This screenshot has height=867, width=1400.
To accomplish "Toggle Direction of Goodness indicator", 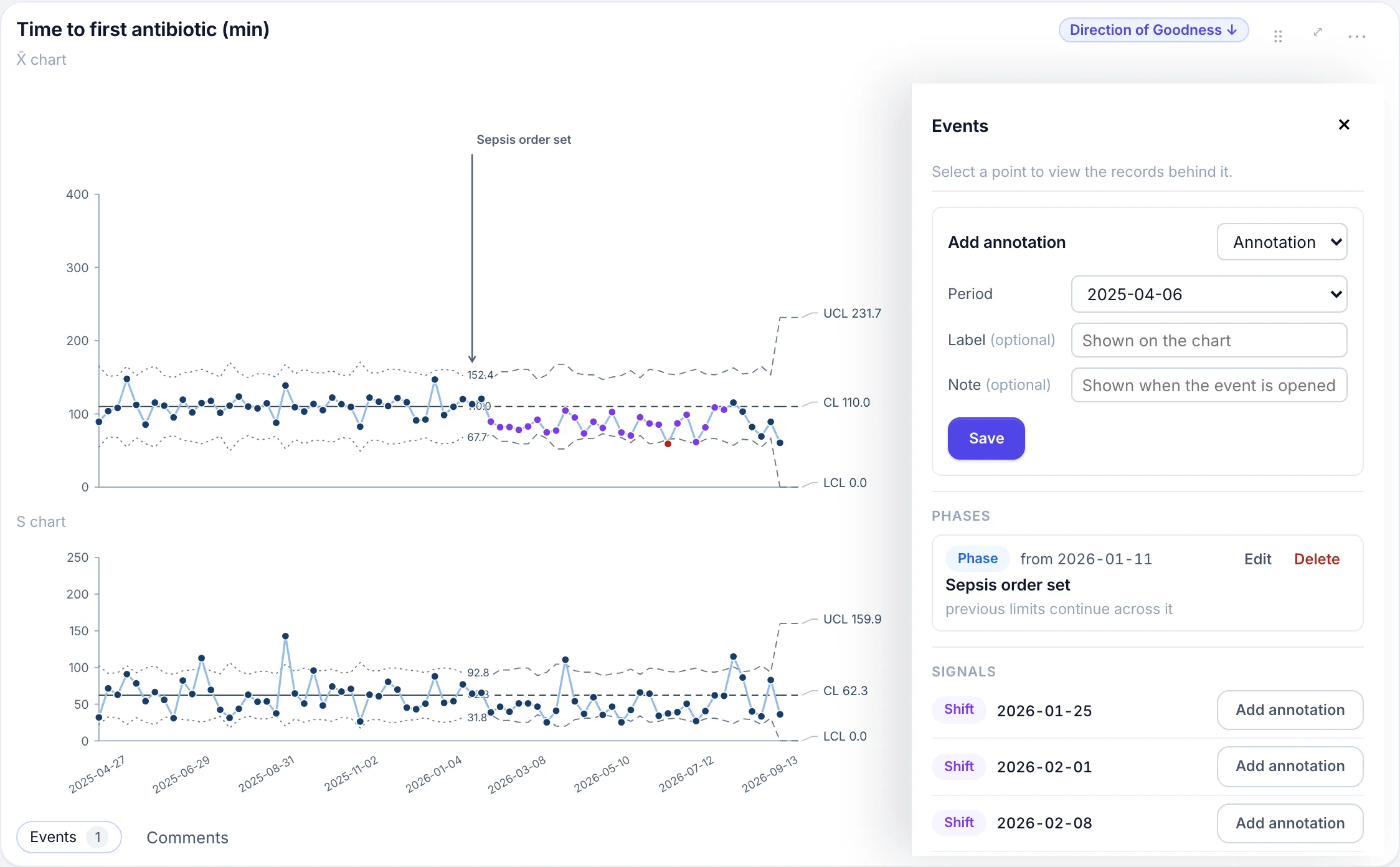I will pos(1153,30).
